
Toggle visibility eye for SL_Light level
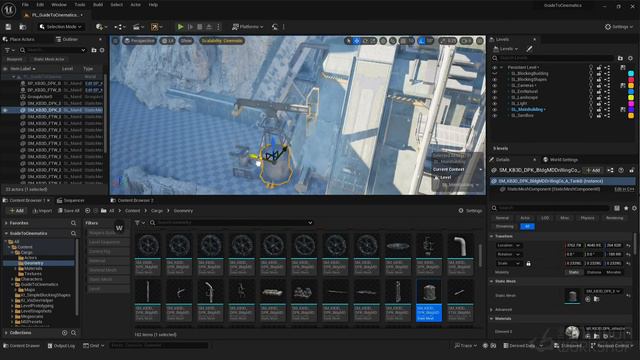[x=494, y=104]
